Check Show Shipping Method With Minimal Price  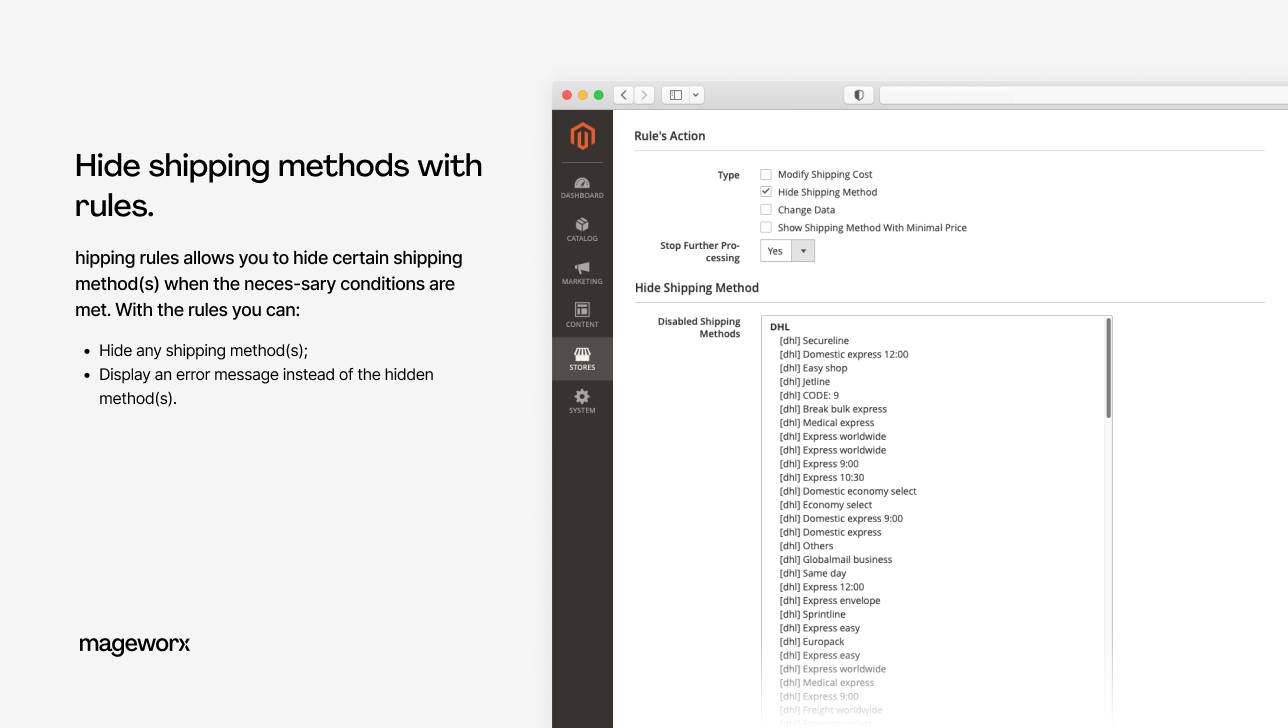[765, 227]
